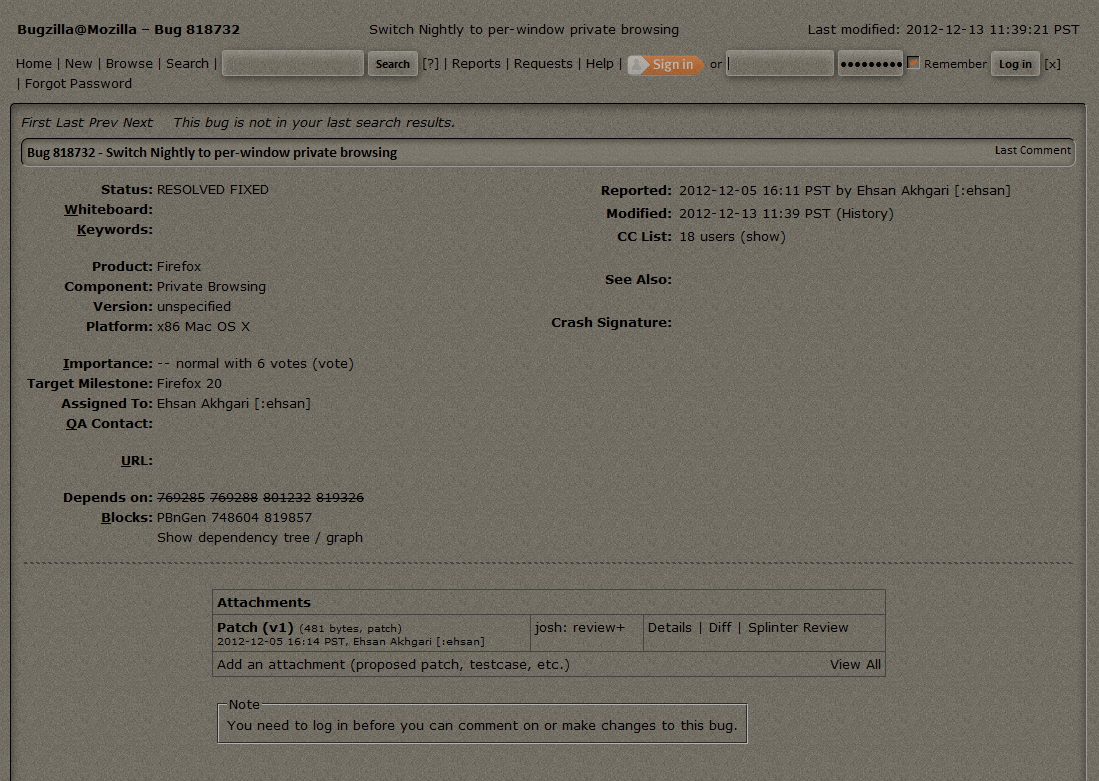
Task: Open the QA Contact label link
Action: click(109, 423)
